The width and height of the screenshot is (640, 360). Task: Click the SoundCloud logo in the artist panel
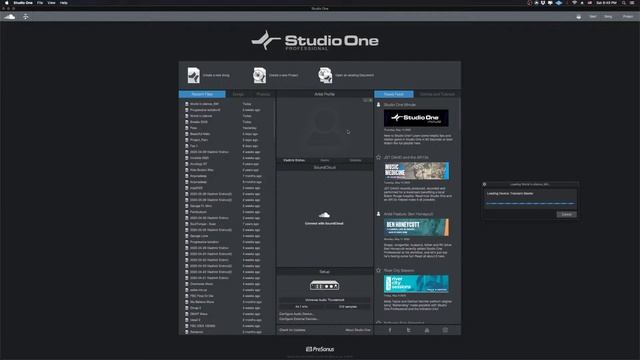[324, 215]
